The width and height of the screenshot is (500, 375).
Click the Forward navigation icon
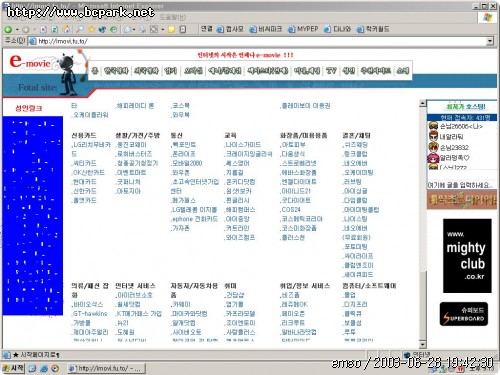(x=25, y=30)
